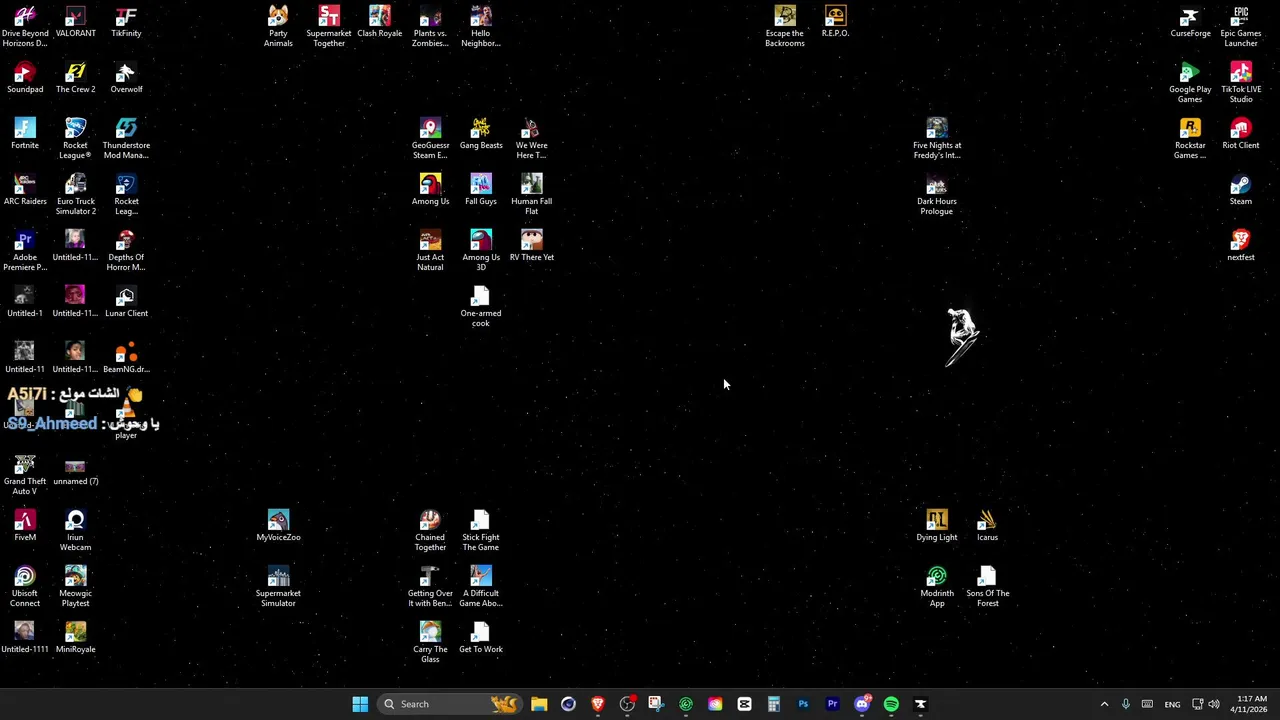Image resolution: width=1280 pixels, height=720 pixels.
Task: Launch Fortnite from the desktop
Action: [25, 134]
